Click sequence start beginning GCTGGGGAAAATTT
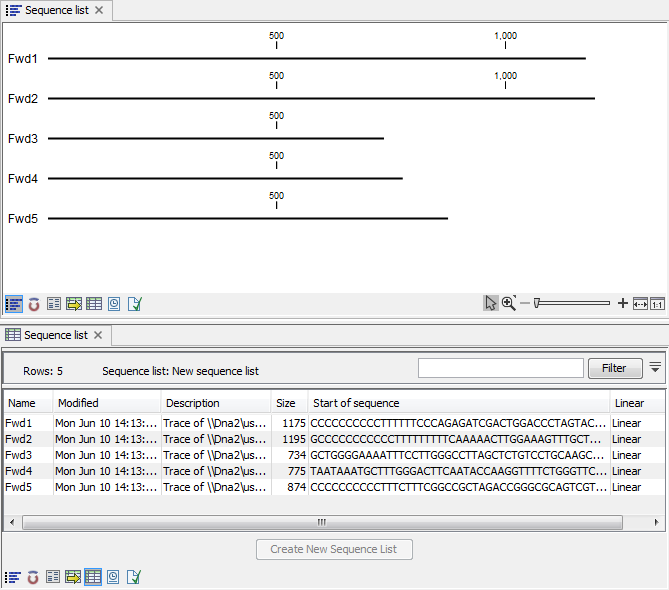The width and height of the screenshot is (669, 590). click(457, 455)
